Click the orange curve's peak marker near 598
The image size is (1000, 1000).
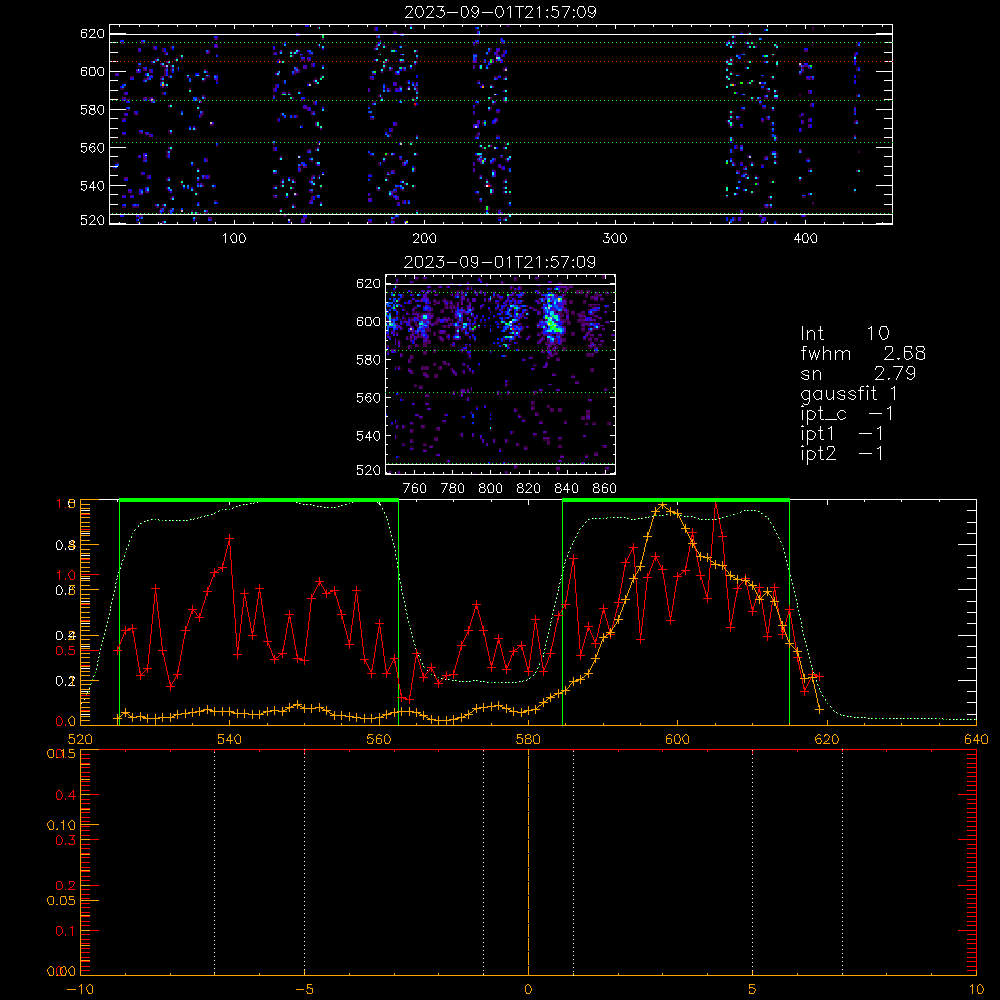[x=663, y=506]
